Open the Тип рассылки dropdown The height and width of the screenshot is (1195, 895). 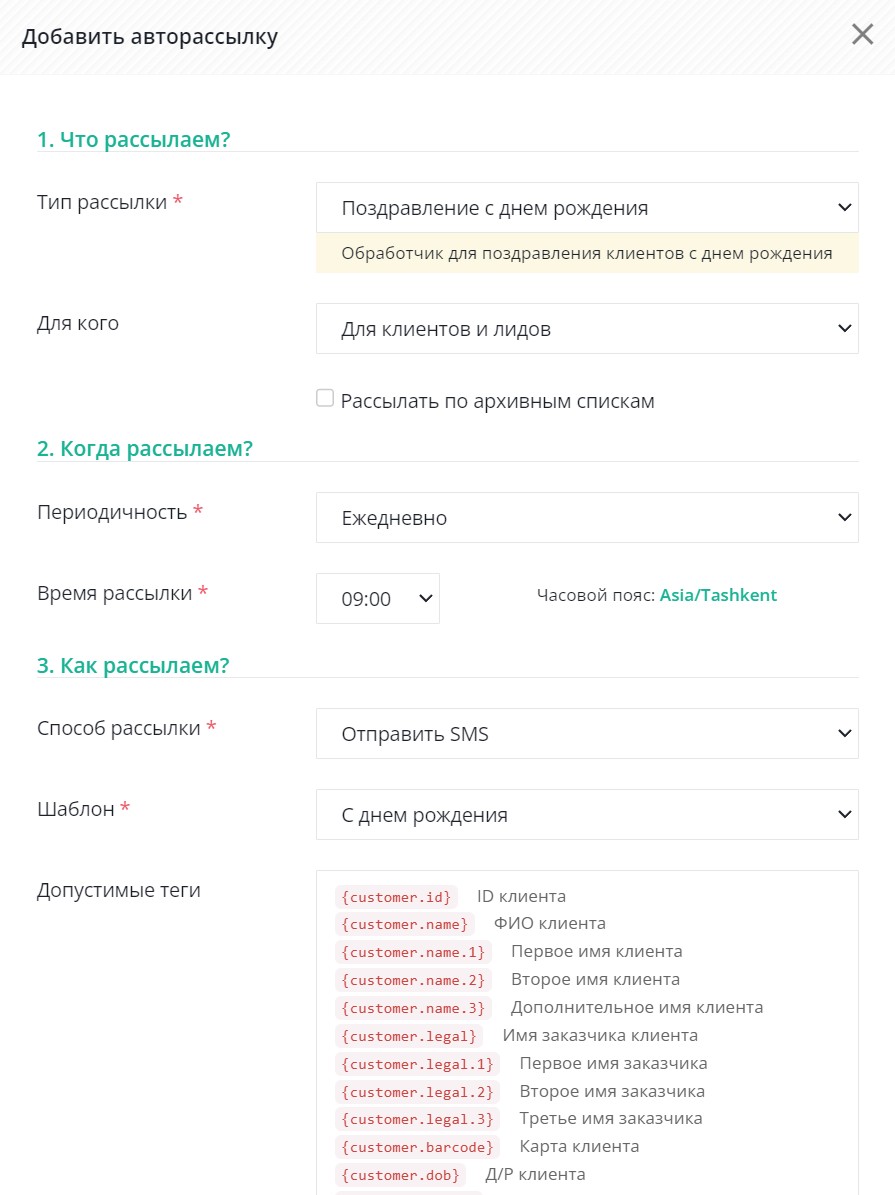point(587,207)
